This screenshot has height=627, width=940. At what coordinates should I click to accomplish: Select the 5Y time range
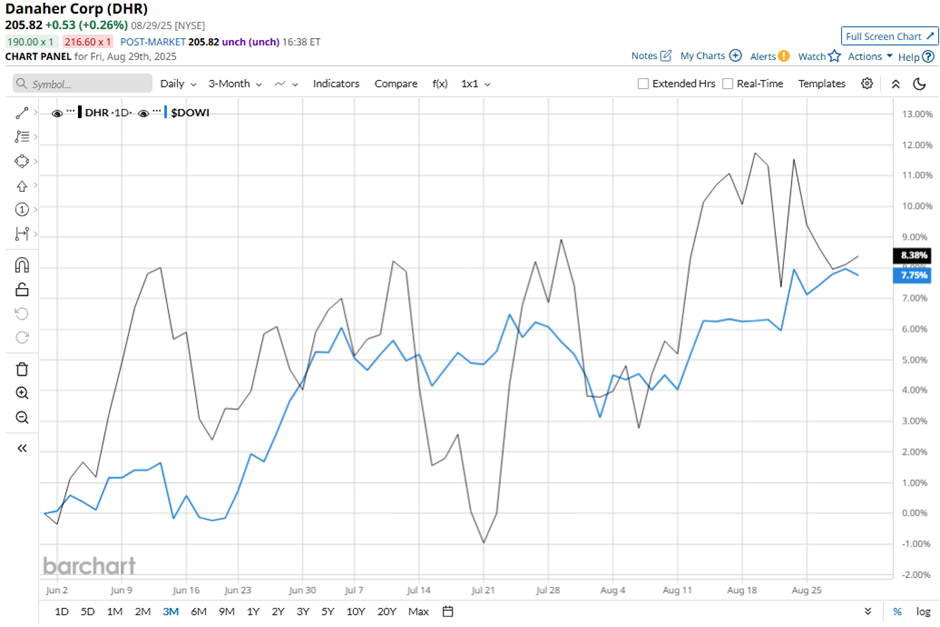[327, 611]
